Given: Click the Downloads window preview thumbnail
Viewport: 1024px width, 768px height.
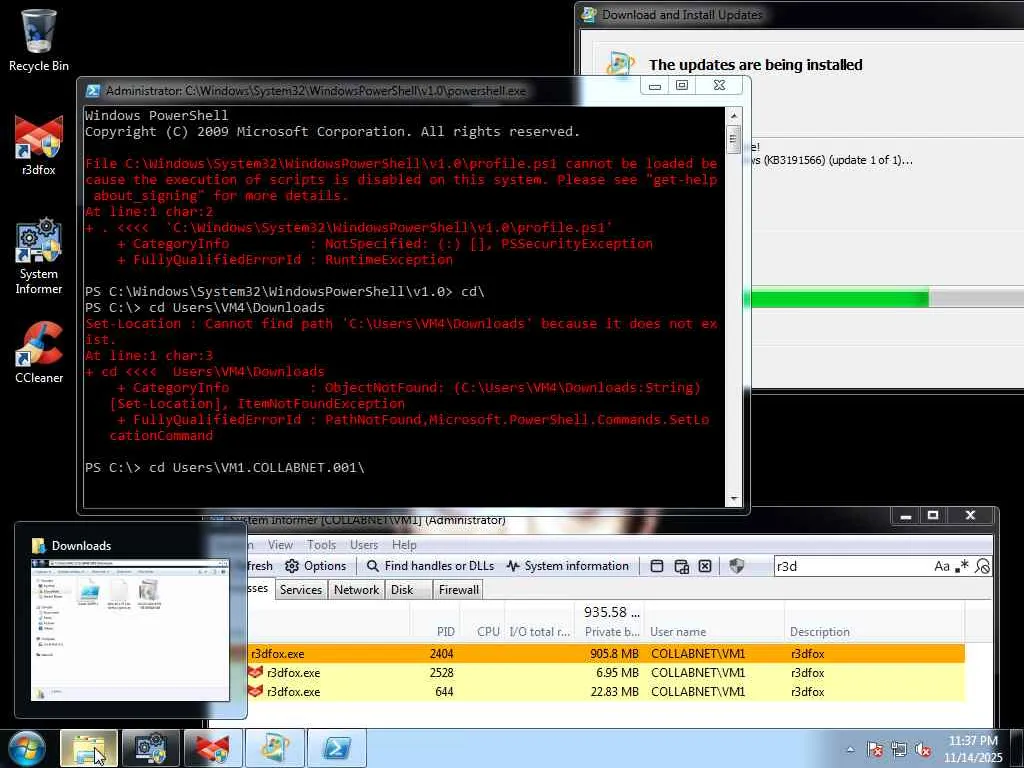Looking at the screenshot, I should coord(130,630).
